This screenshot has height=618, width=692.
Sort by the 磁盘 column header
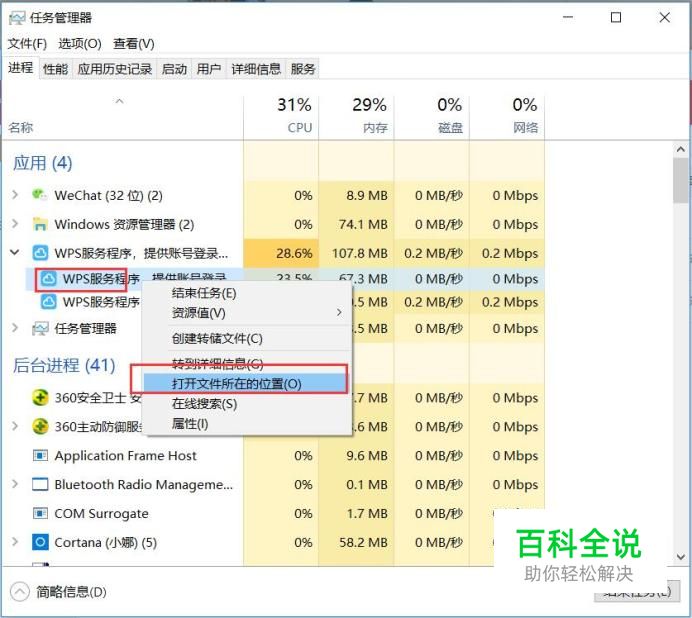coord(432,117)
